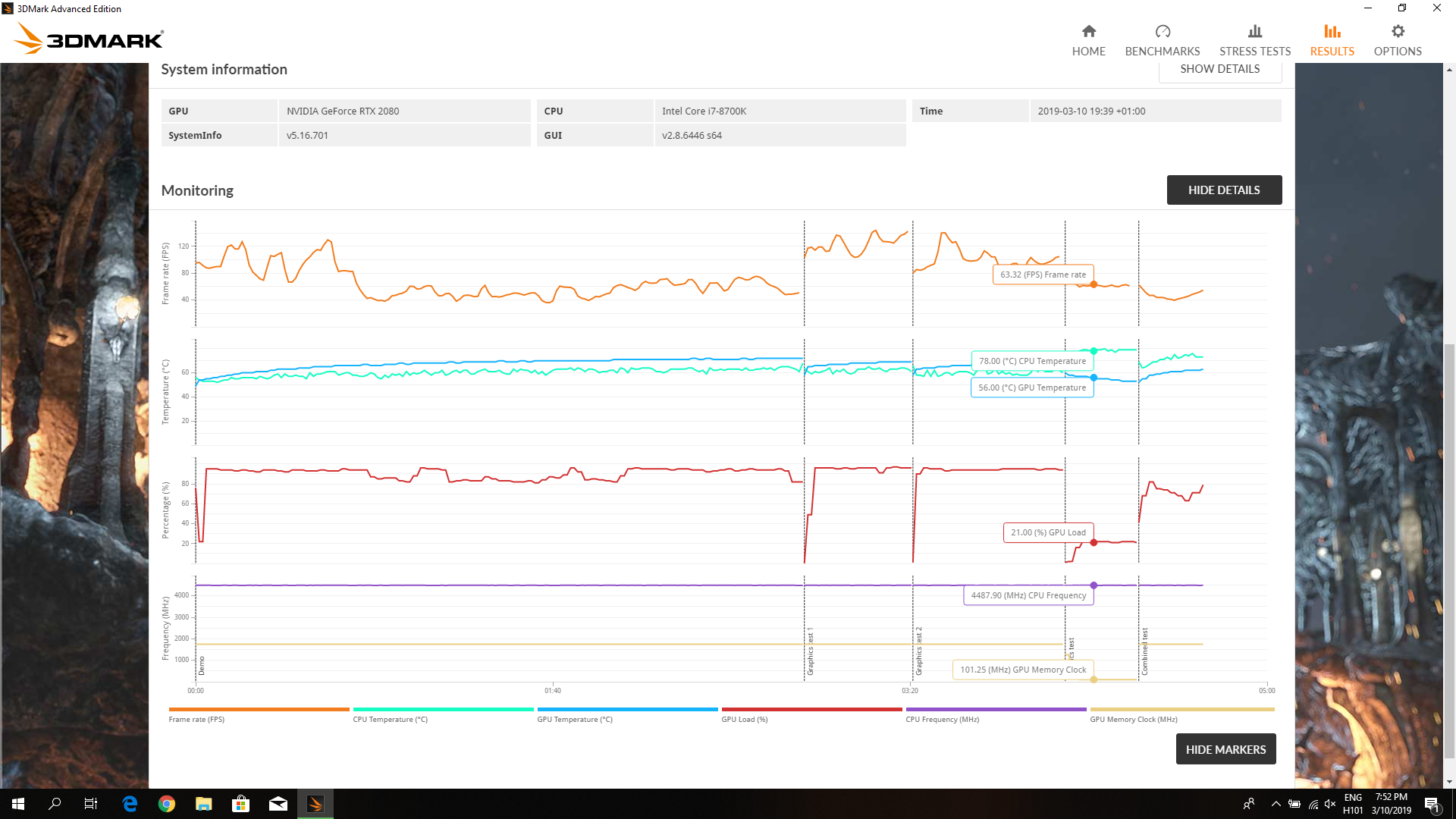
Task: Click the 3DMark title bar app icon
Action: (8, 8)
